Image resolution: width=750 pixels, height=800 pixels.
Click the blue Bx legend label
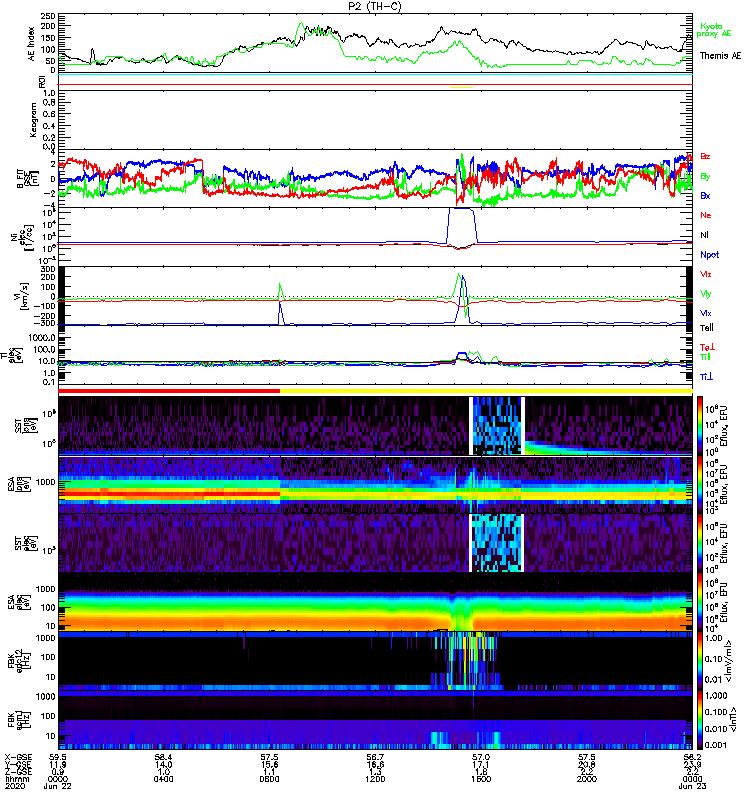(x=705, y=195)
